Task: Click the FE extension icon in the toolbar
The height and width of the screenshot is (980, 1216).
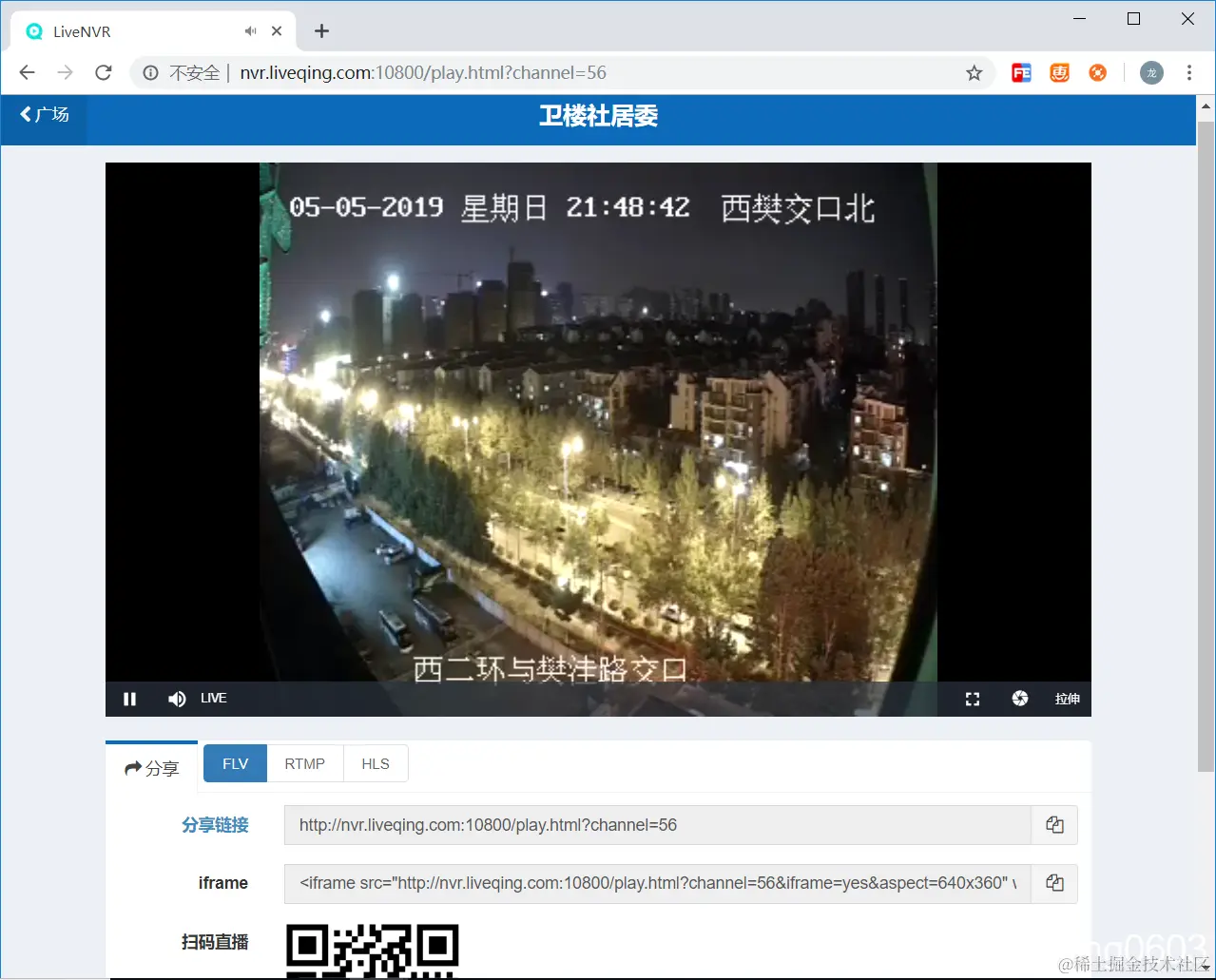Action: pos(1020,72)
